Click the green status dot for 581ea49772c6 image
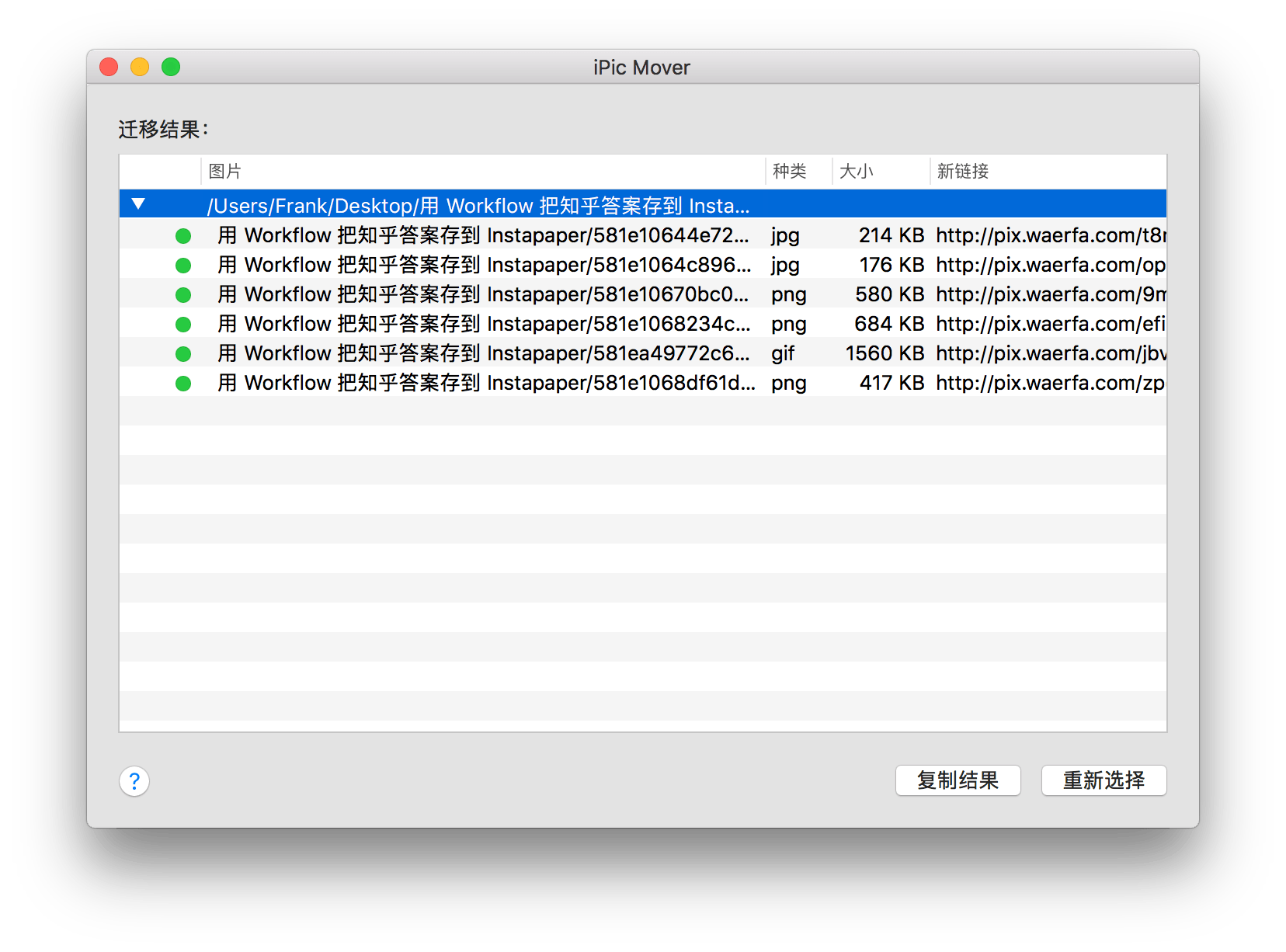 click(183, 353)
